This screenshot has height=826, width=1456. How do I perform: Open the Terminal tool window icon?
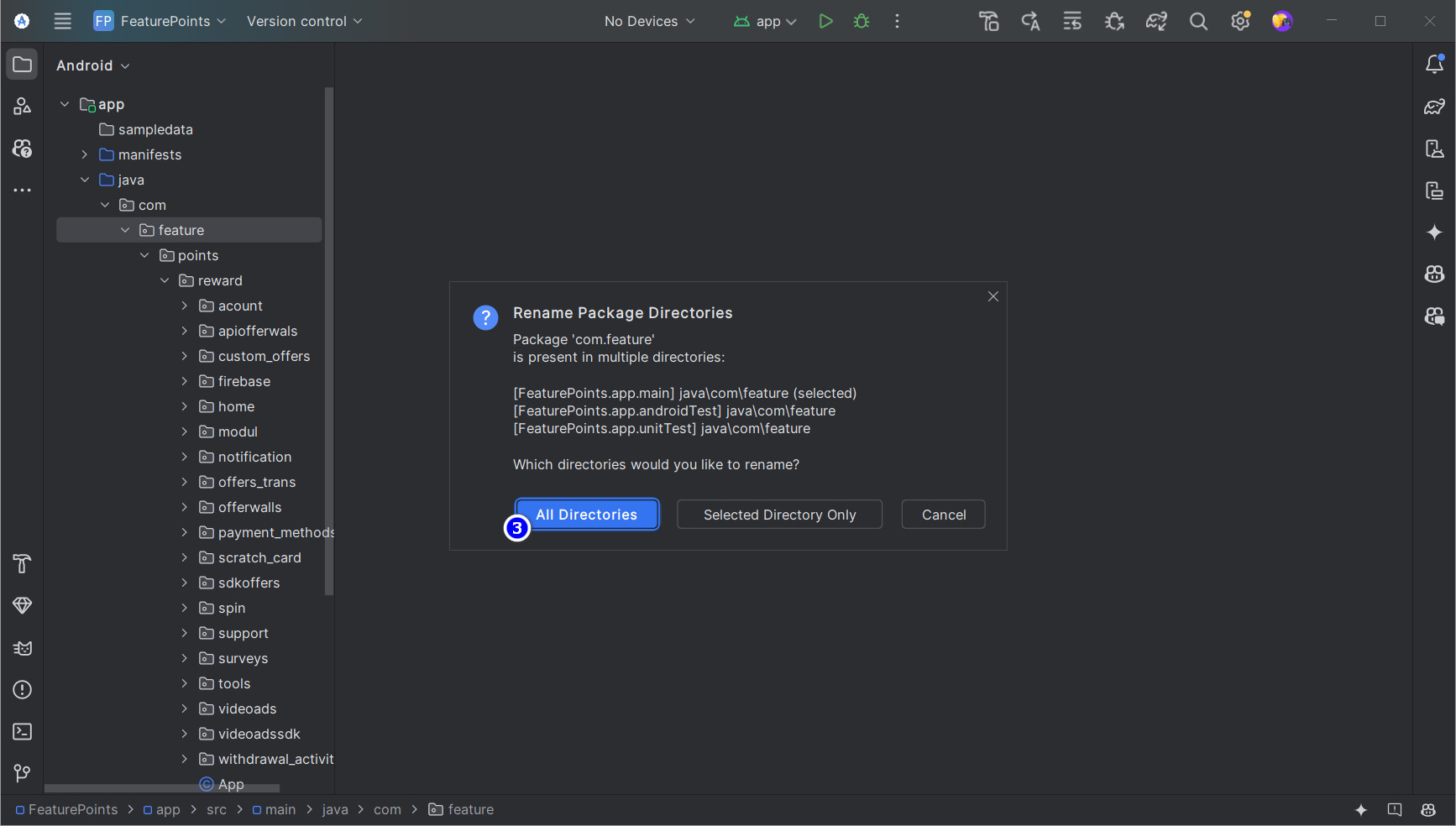[23, 732]
